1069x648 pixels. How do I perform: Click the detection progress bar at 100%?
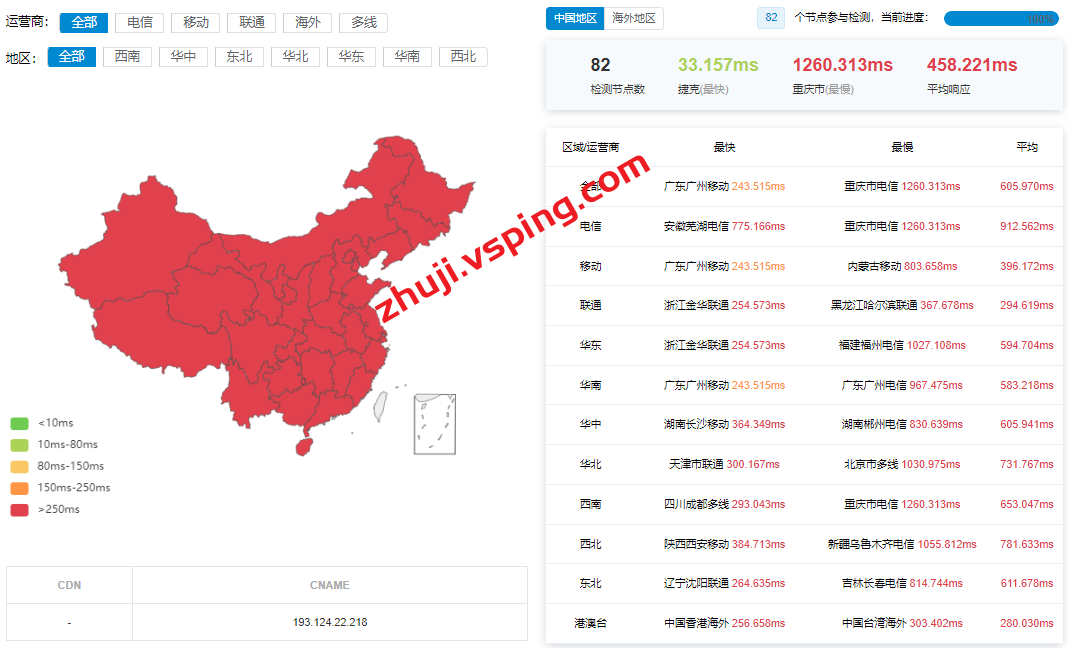[x=1001, y=18]
